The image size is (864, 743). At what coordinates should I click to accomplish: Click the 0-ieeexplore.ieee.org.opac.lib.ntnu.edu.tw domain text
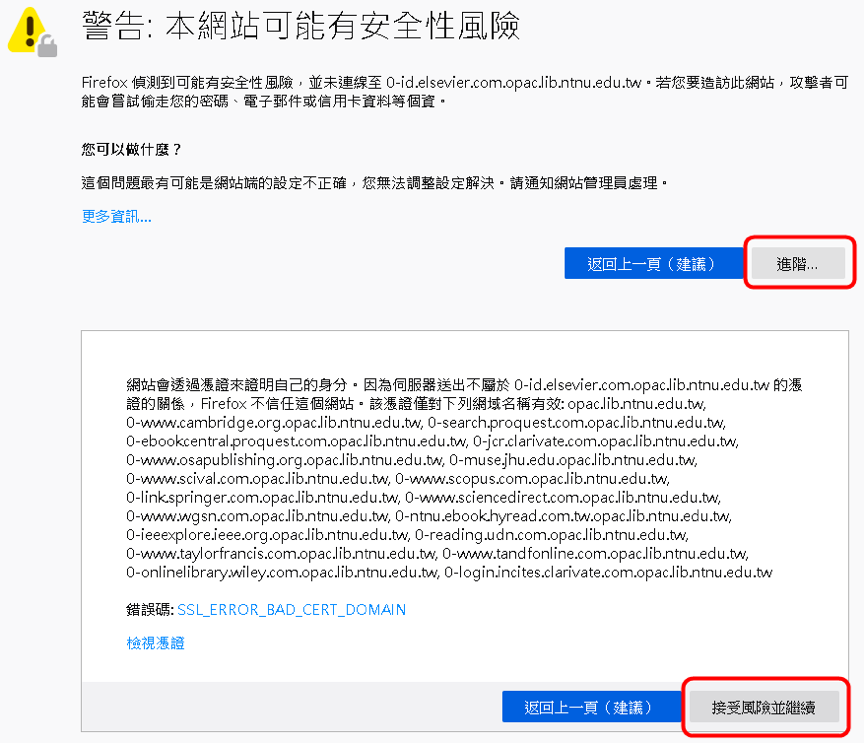pyautogui.click(x=267, y=535)
